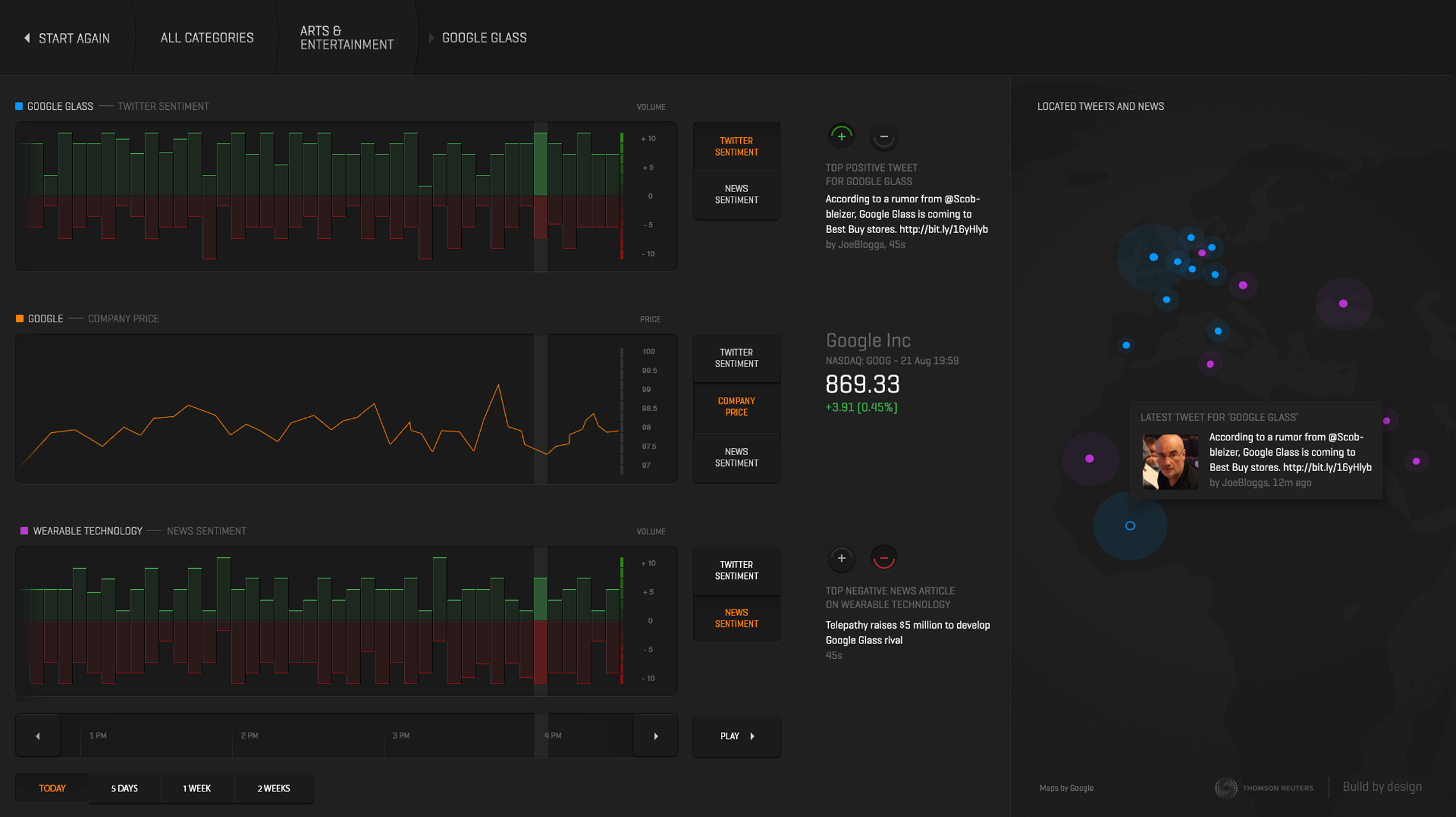Click the tweet author photo thumbnail
Viewport: 1456px width, 817px height.
[1170, 462]
